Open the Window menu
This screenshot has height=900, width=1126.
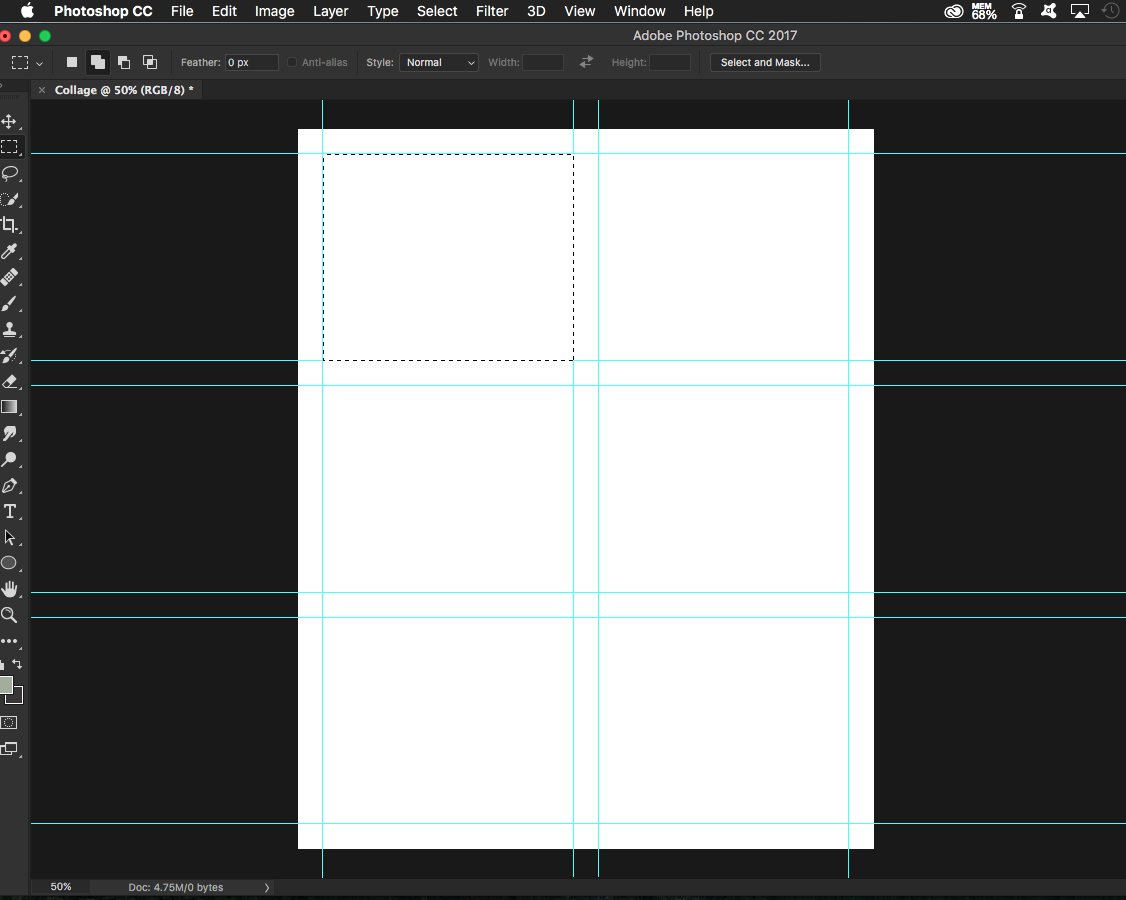(640, 11)
